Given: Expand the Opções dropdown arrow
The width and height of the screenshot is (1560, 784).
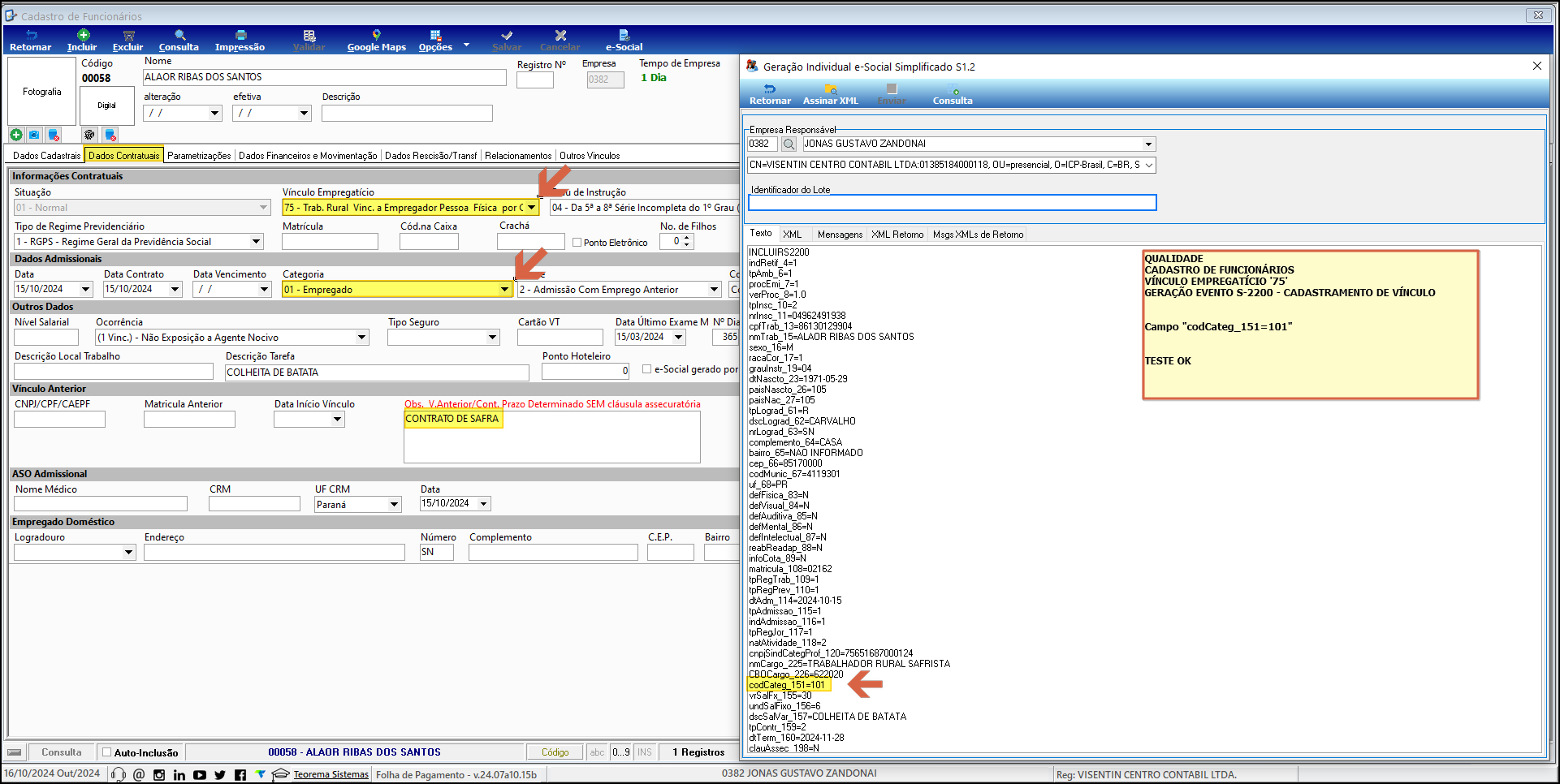Looking at the screenshot, I should (466, 45).
